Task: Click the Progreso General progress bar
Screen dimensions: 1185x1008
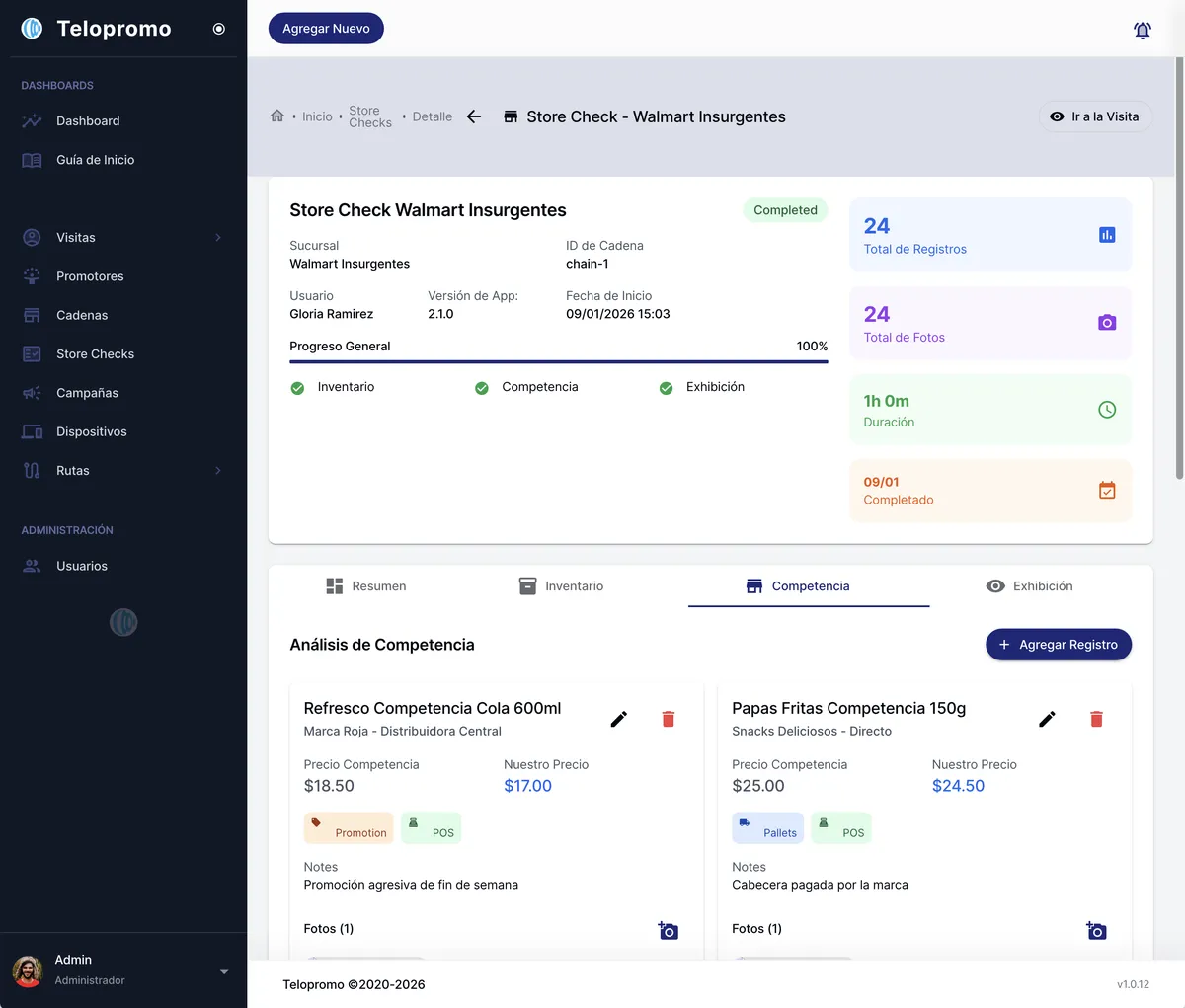Action: [558, 361]
